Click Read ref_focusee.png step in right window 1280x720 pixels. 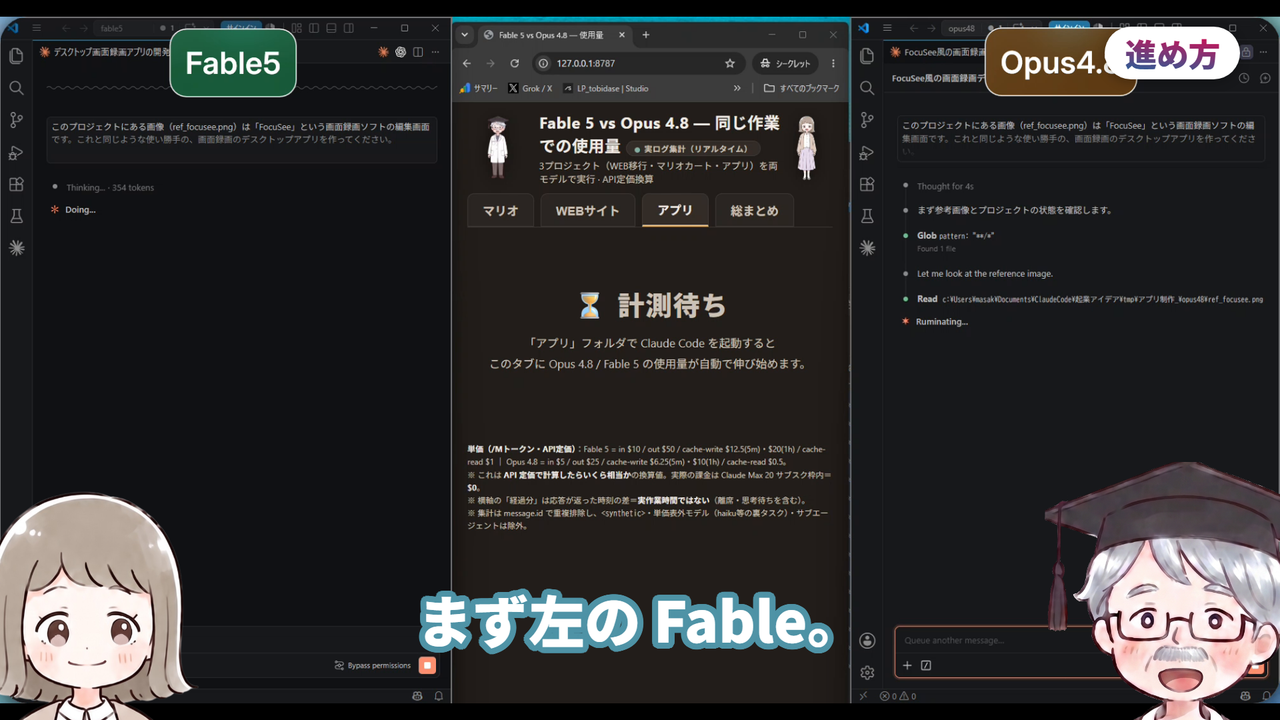[1090, 299]
